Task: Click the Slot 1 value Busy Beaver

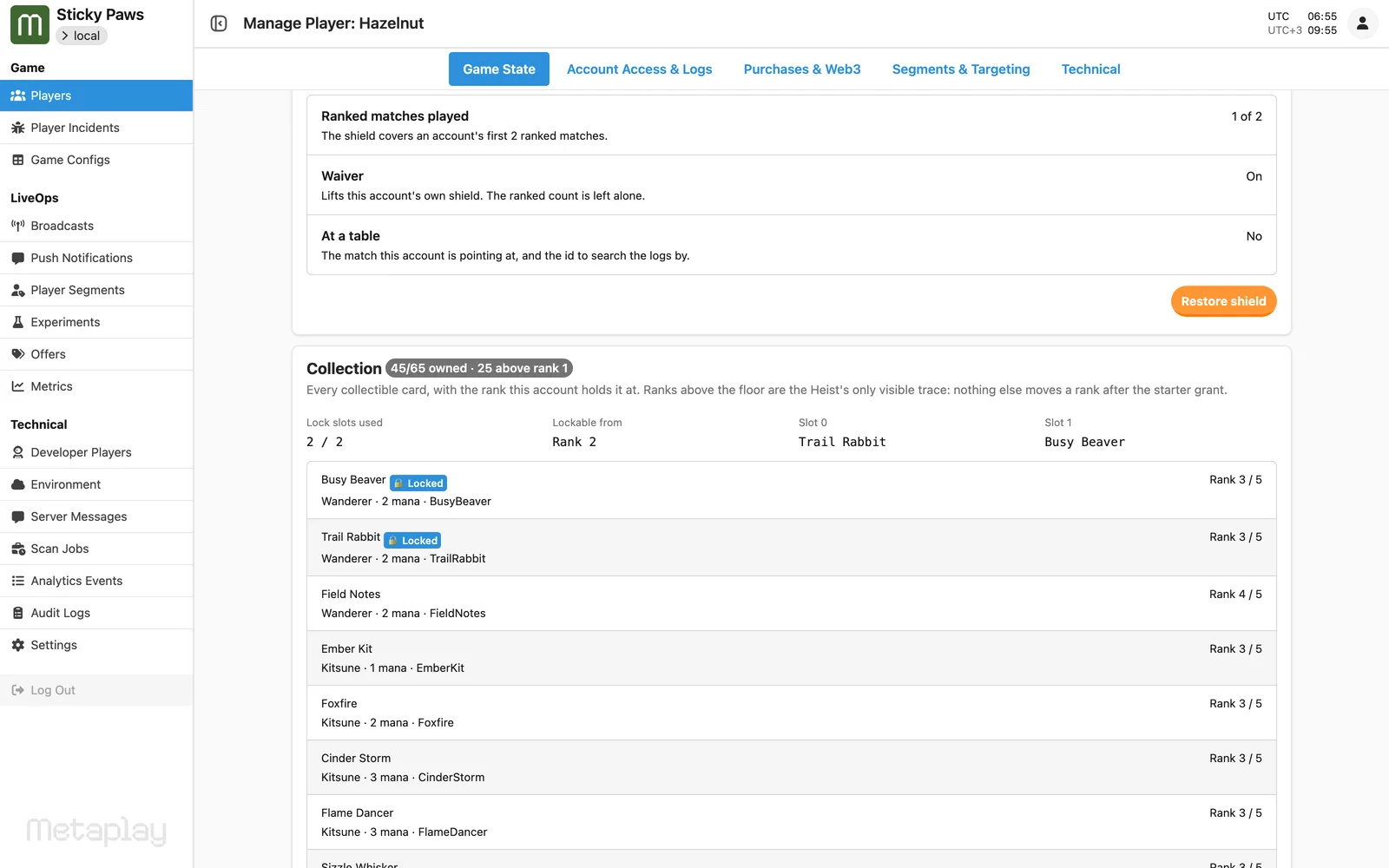Action: (x=1084, y=442)
